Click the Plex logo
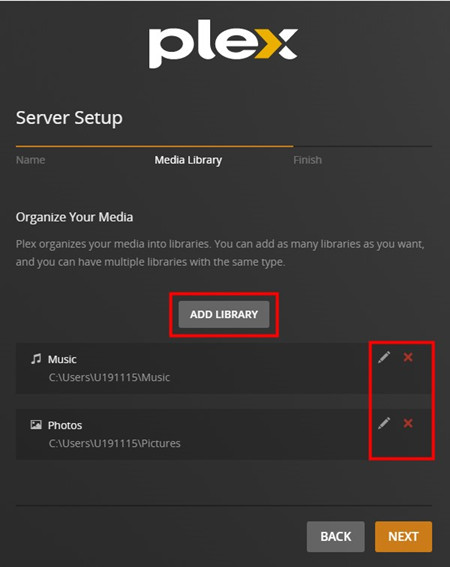Viewport: 450px width, 567px height. tap(224, 43)
